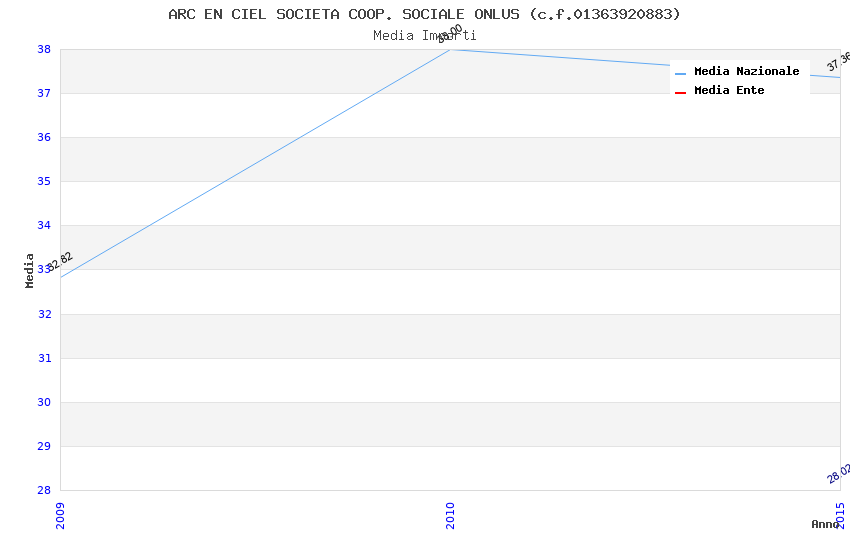850x550 pixels.
Task: Click the Media Importi subtitle
Action: pyautogui.click(x=424, y=35)
